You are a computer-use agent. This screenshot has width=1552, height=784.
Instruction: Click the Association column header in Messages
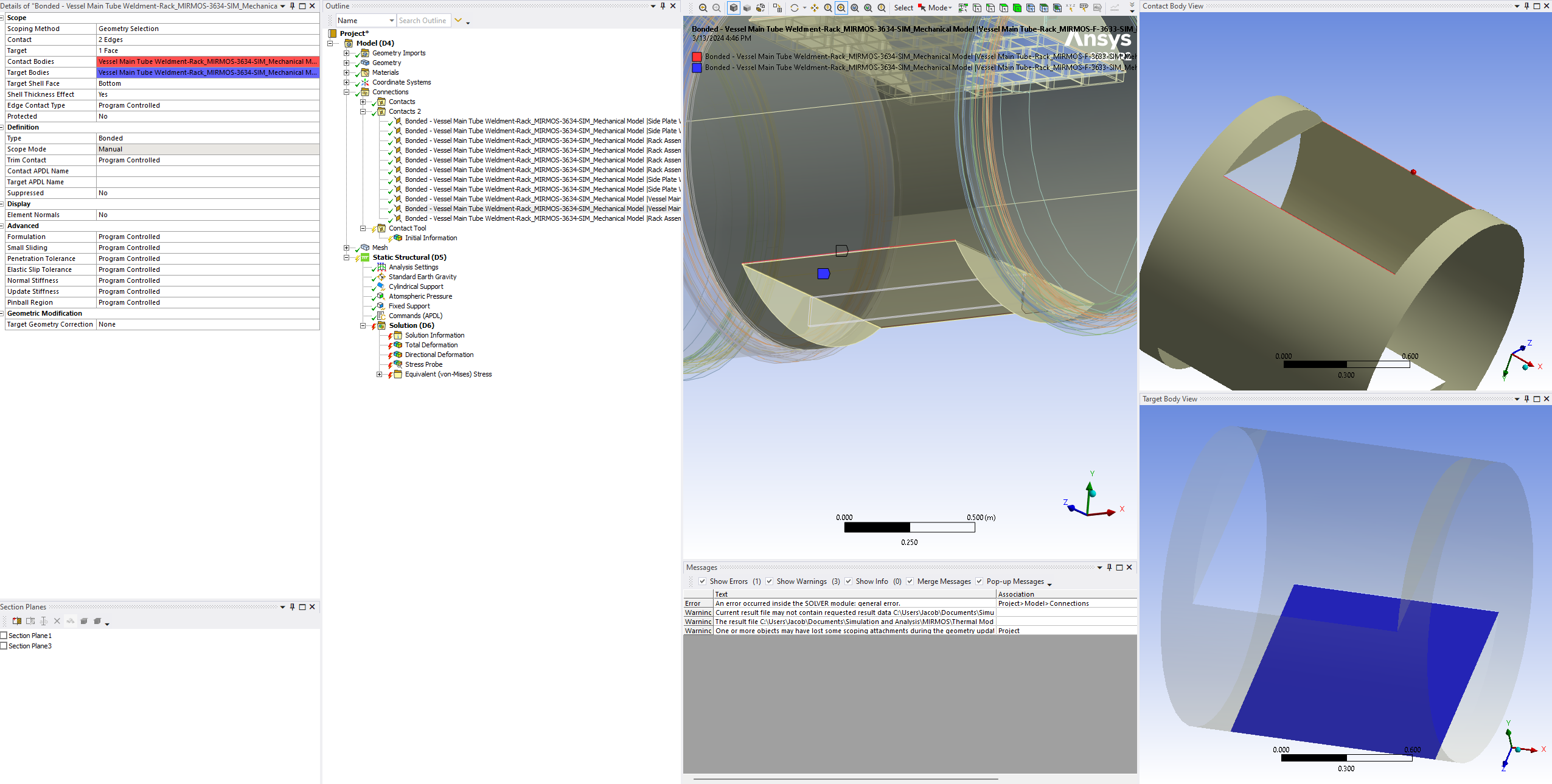click(1067, 594)
